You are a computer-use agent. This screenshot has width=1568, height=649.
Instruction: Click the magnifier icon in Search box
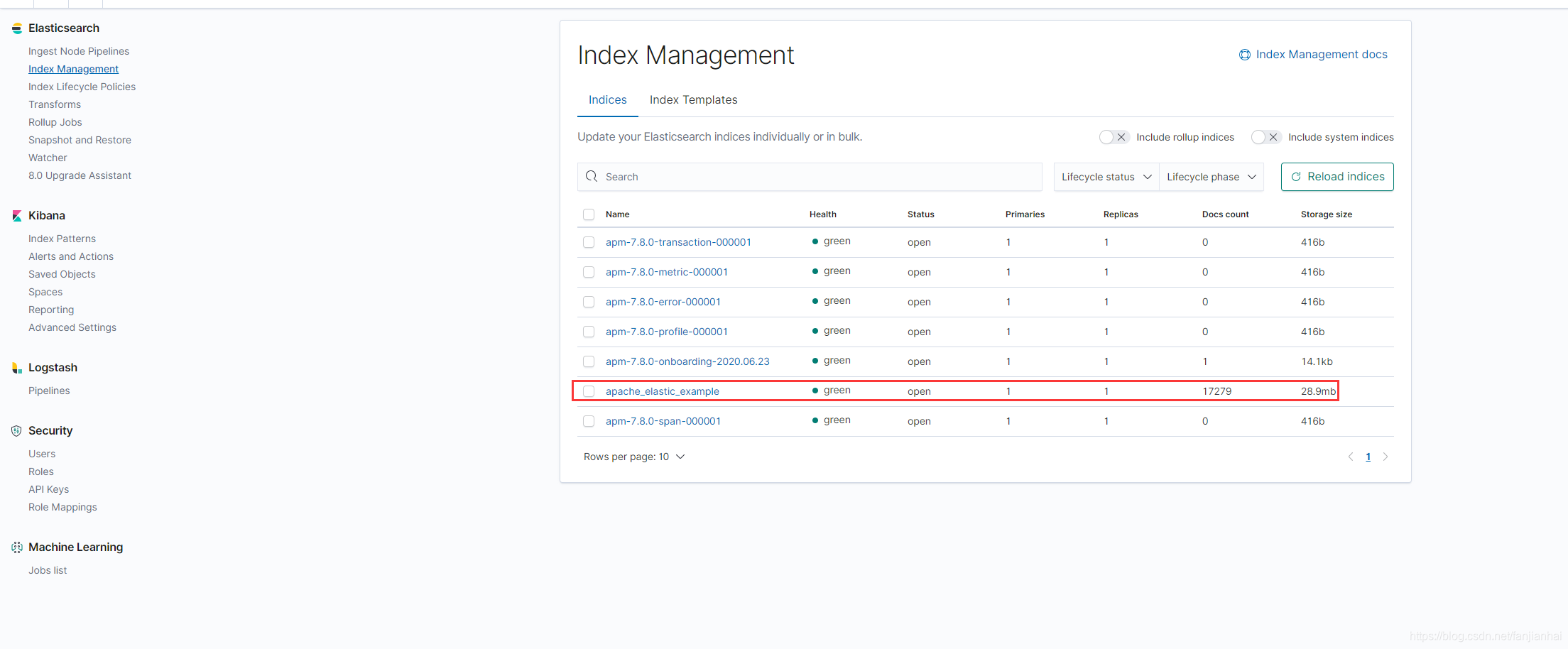(x=592, y=176)
